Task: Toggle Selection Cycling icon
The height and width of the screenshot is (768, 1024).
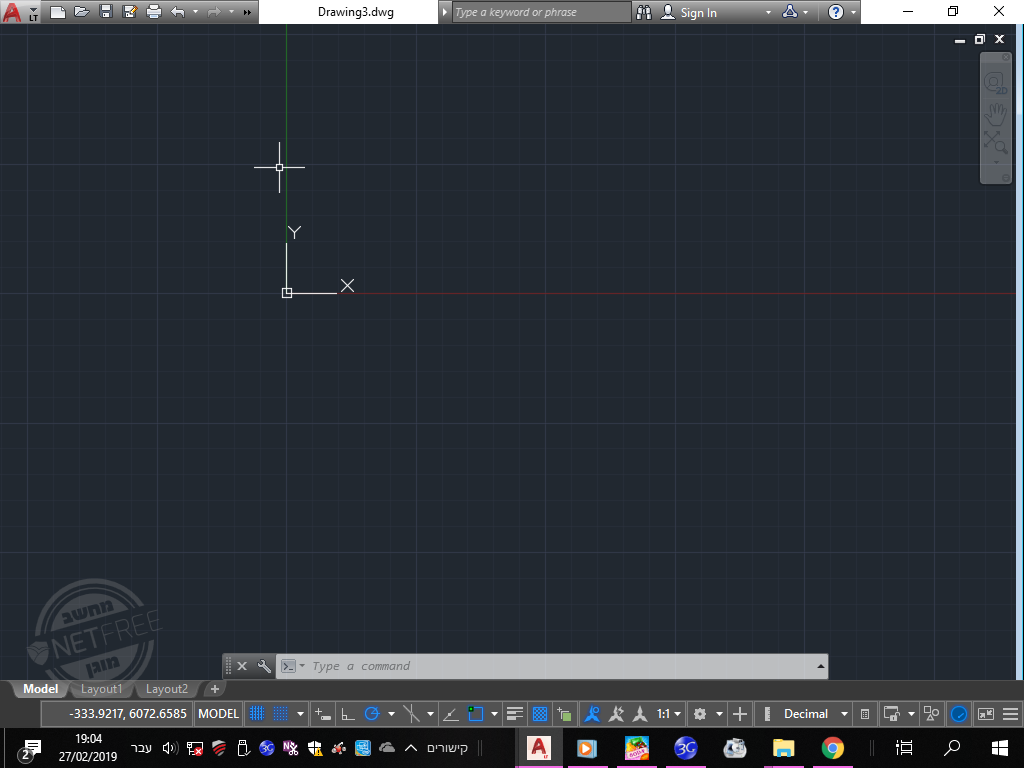Action: coord(564,714)
